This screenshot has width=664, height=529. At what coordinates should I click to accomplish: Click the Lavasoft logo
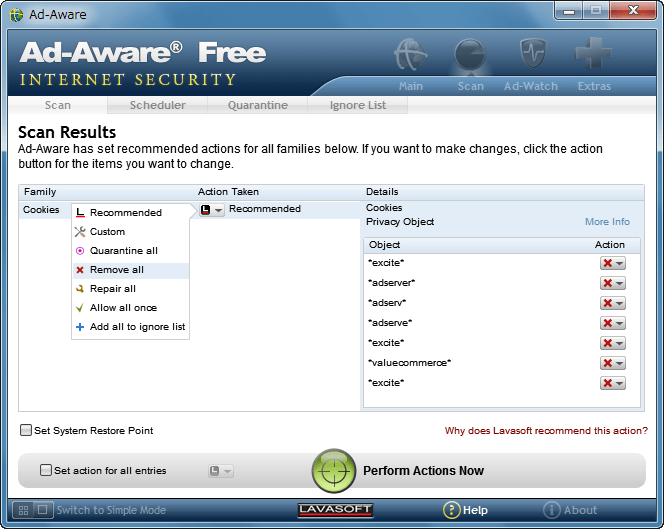(335, 510)
